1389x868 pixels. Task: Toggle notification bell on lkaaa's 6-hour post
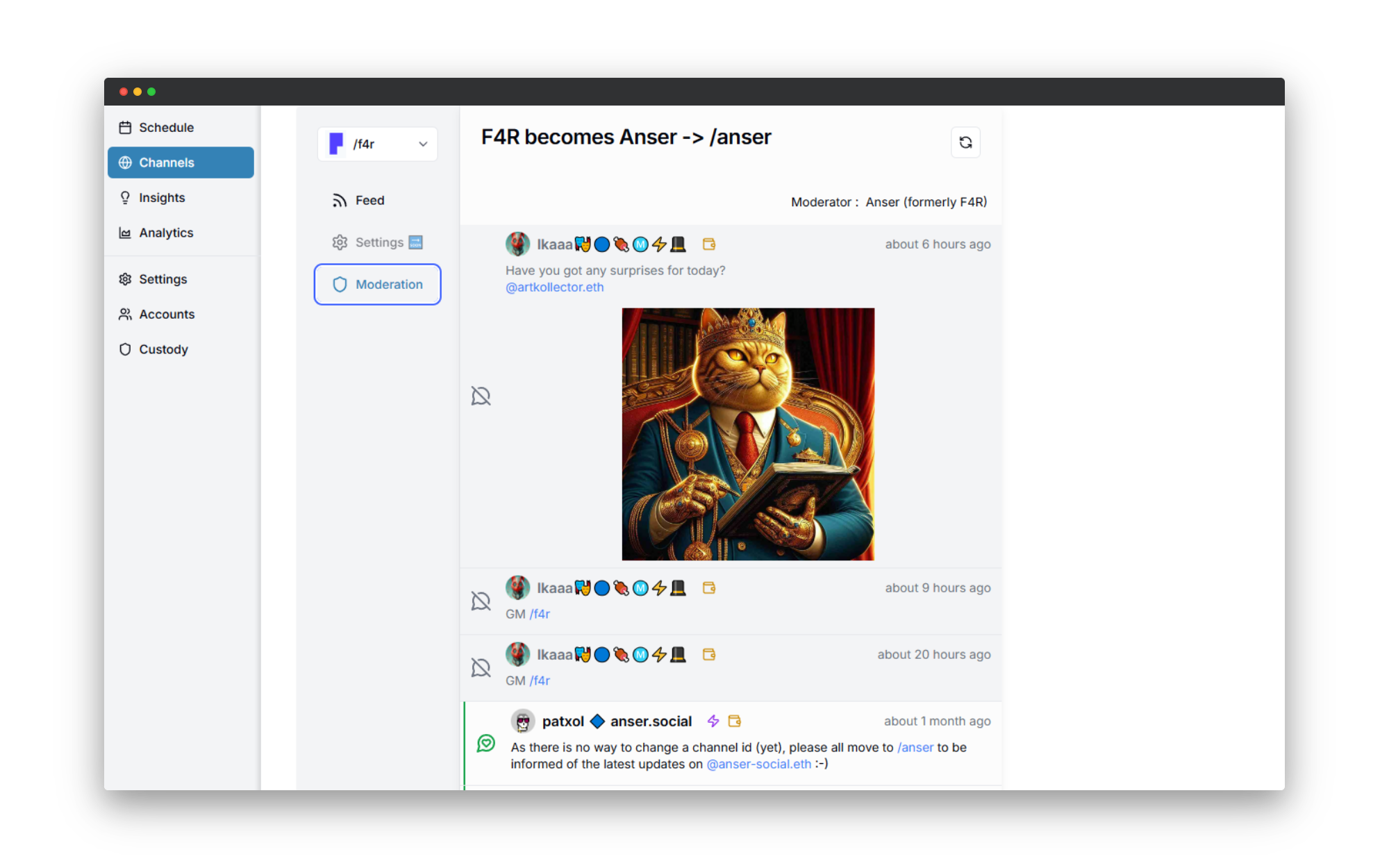pos(480,395)
